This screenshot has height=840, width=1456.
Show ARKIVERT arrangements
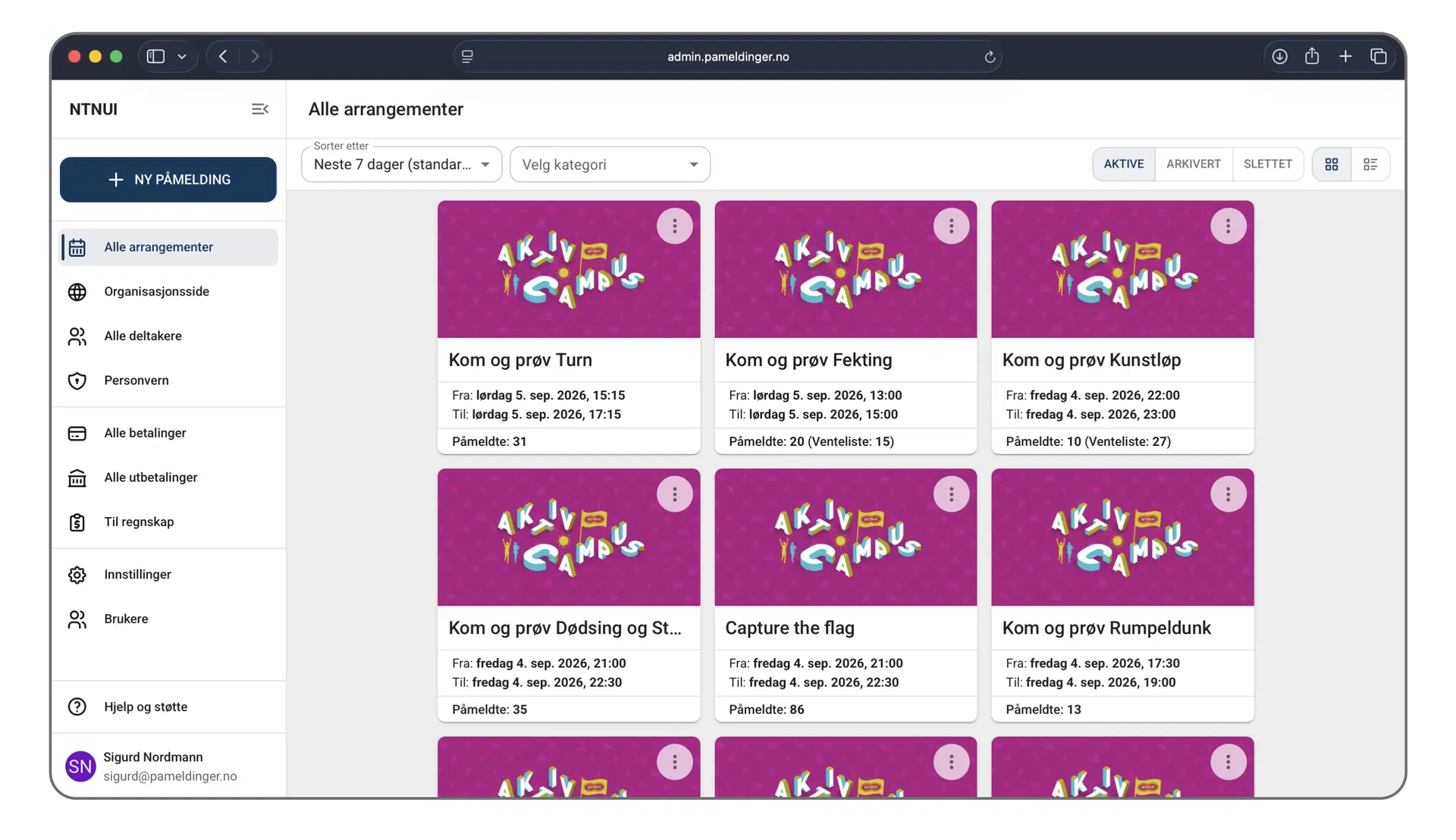click(1194, 165)
